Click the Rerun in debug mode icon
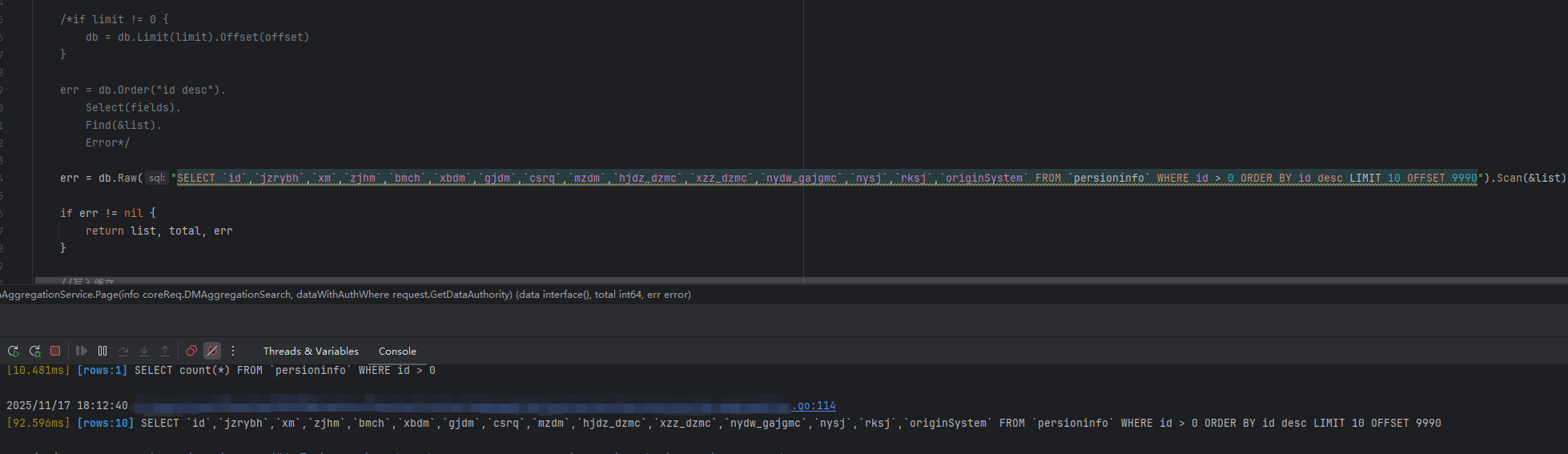 click(34, 351)
